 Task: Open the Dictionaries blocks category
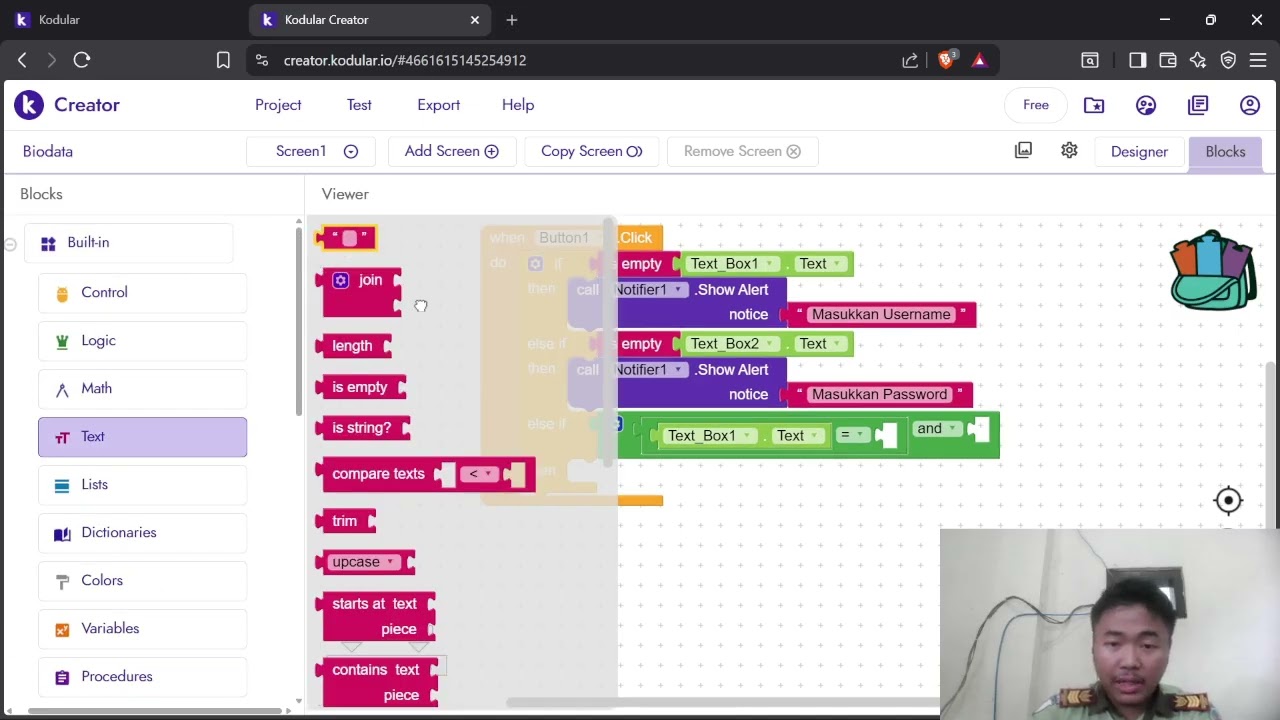tap(142, 533)
